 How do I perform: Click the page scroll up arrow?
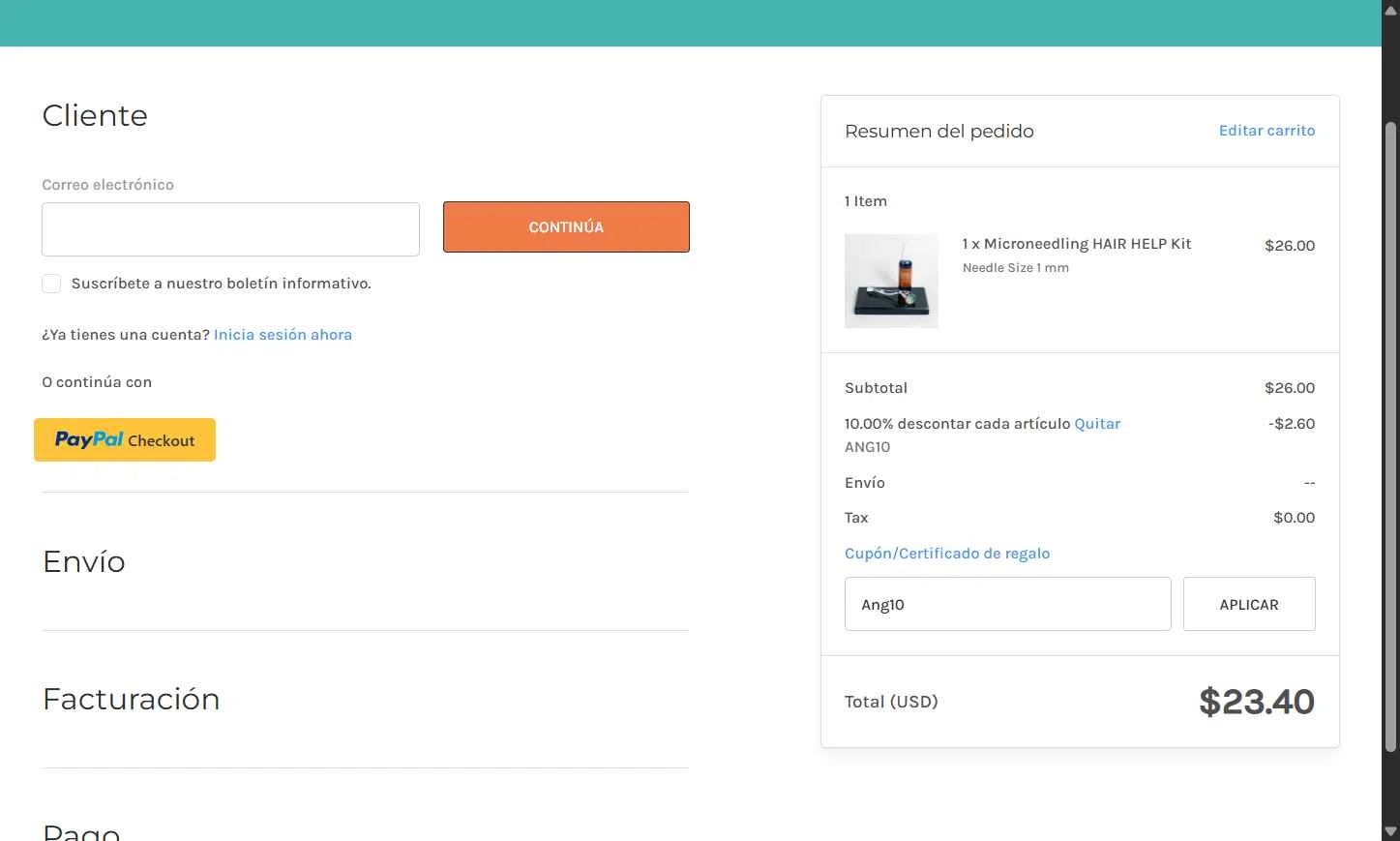coord(1390,10)
